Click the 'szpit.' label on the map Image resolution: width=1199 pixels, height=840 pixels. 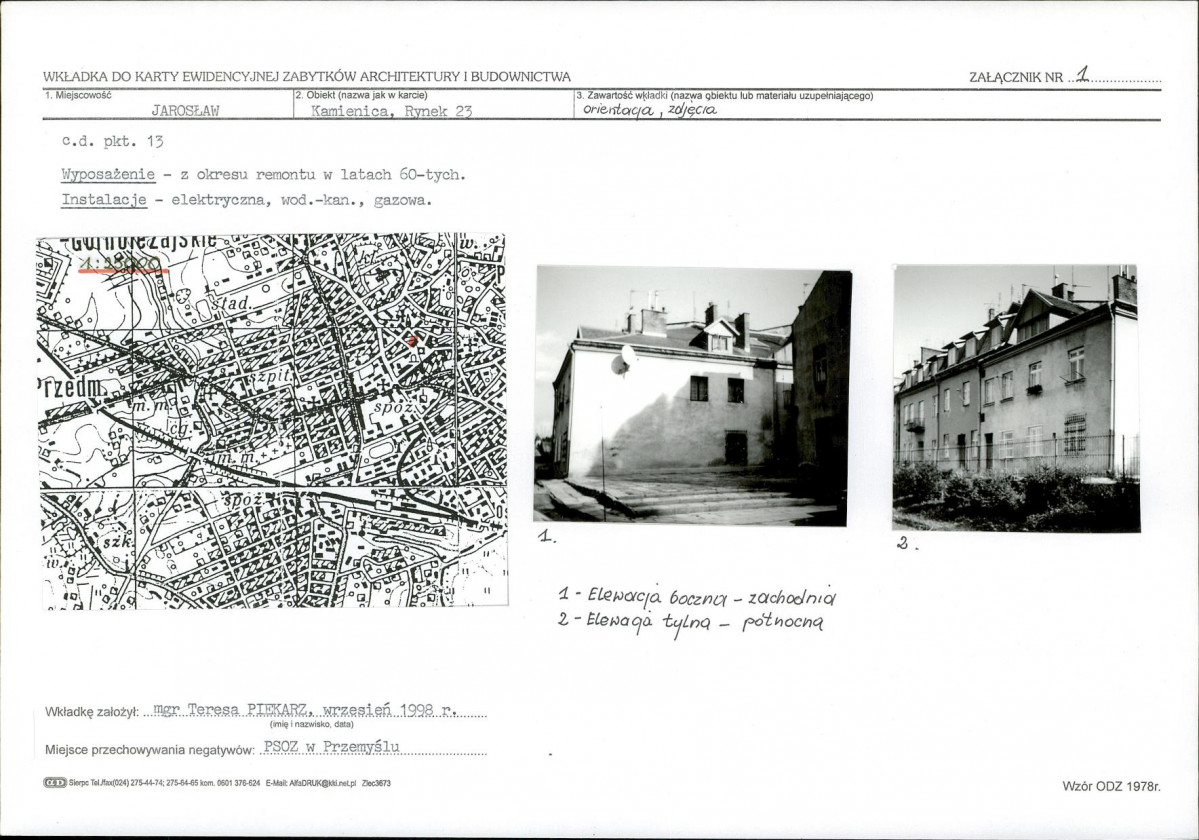[271, 376]
